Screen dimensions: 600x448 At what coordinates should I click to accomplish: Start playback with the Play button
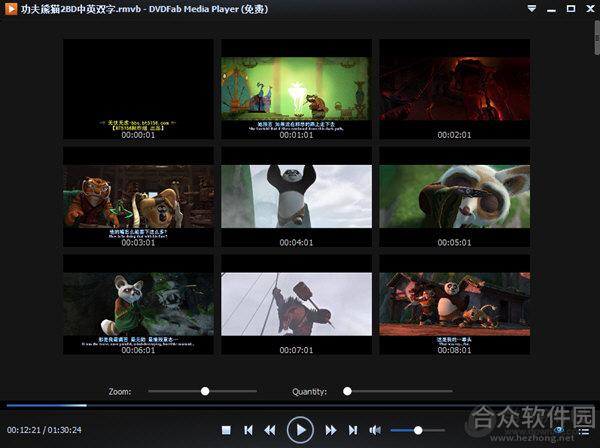point(300,430)
